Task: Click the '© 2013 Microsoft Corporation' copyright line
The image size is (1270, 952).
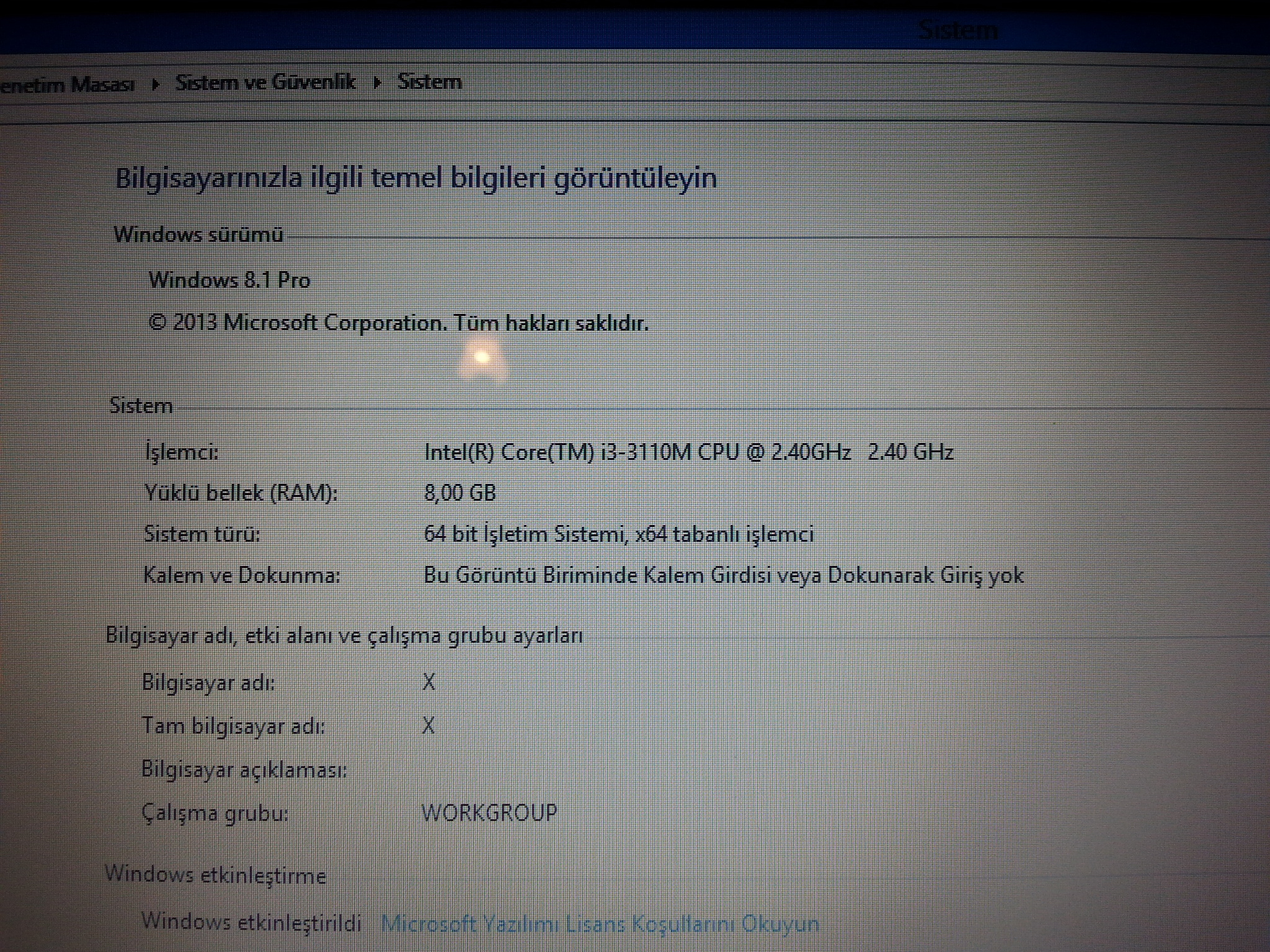Action: coord(399,323)
